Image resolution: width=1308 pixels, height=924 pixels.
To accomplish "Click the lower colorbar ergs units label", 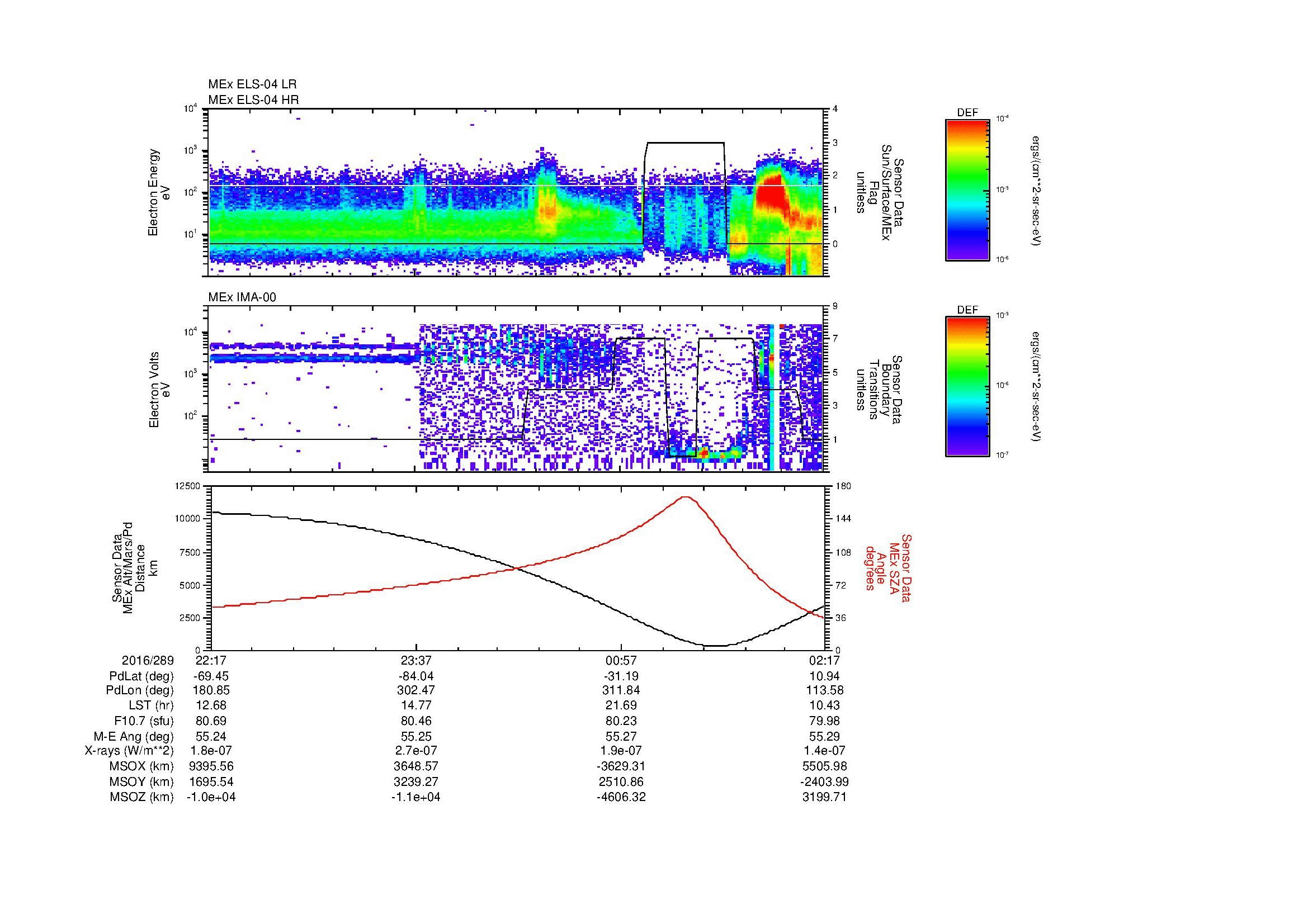I will click(x=1037, y=387).
